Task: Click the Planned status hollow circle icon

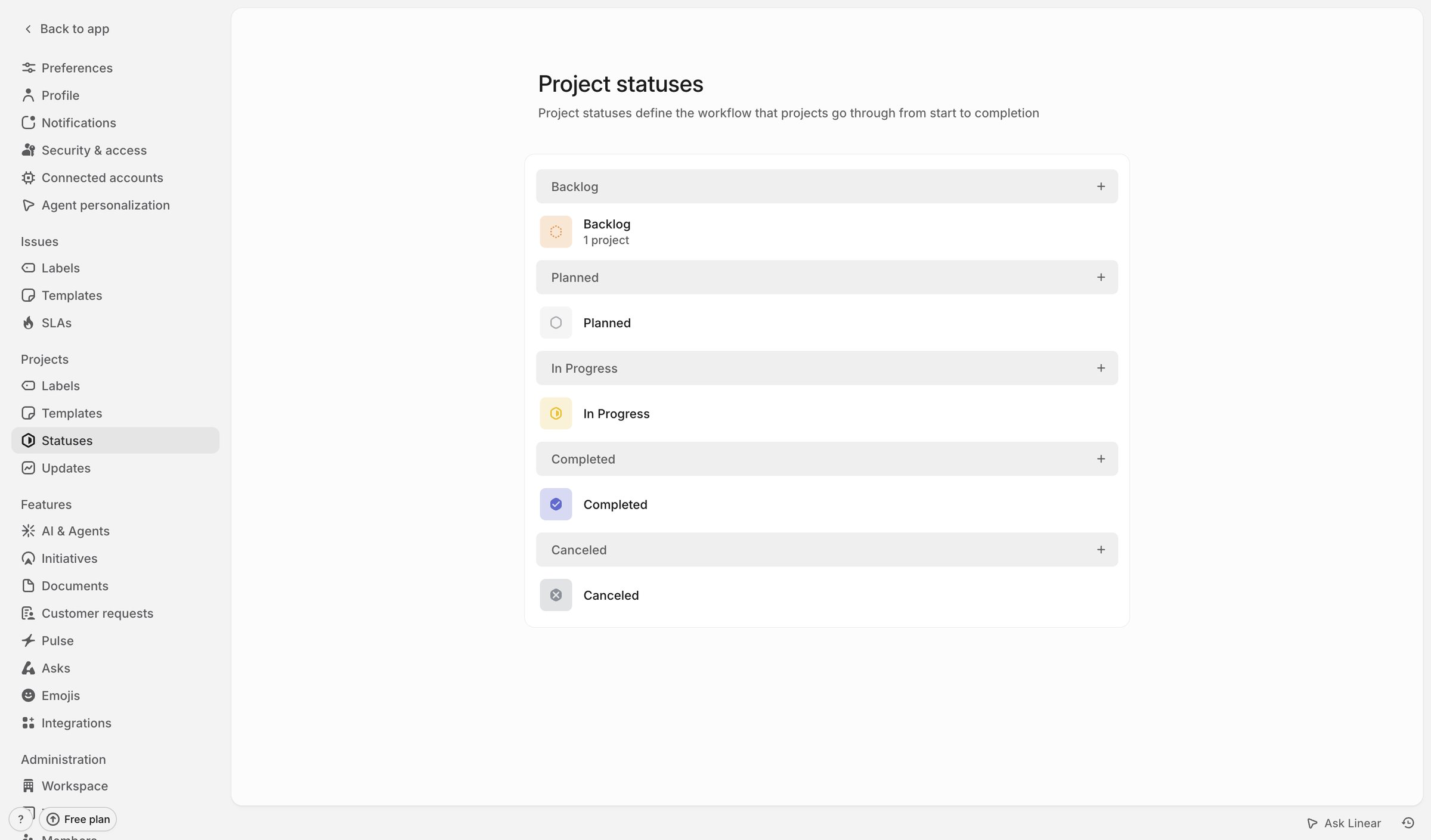Action: pos(556,323)
